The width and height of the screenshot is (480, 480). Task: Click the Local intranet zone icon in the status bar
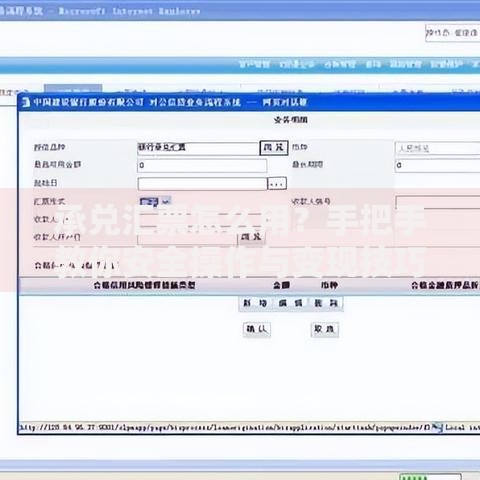(437, 427)
